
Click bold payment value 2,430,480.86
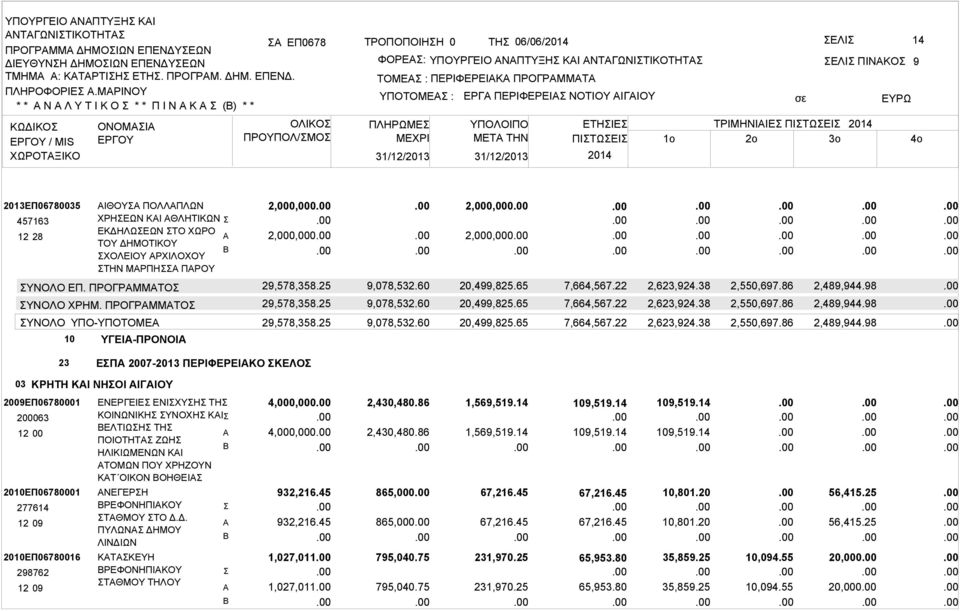pos(398,403)
